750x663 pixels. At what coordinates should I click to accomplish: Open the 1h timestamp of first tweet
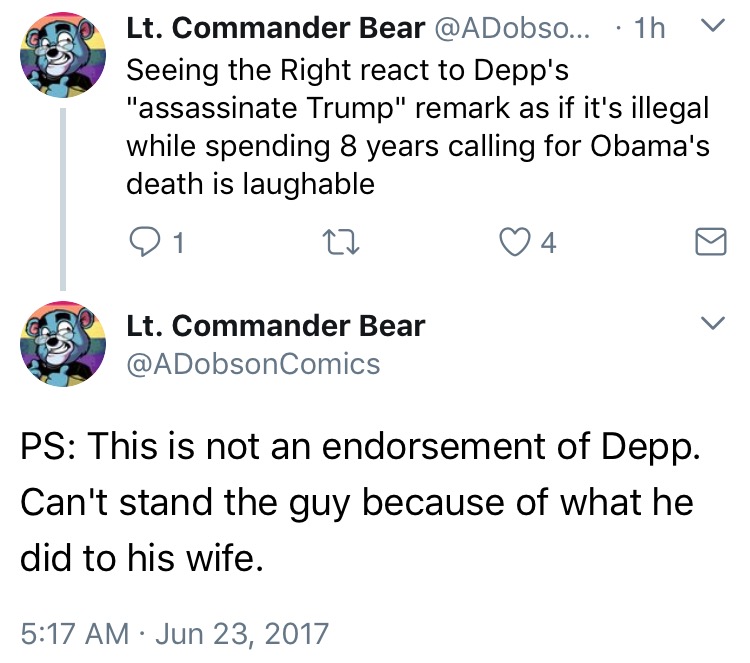pos(649,28)
